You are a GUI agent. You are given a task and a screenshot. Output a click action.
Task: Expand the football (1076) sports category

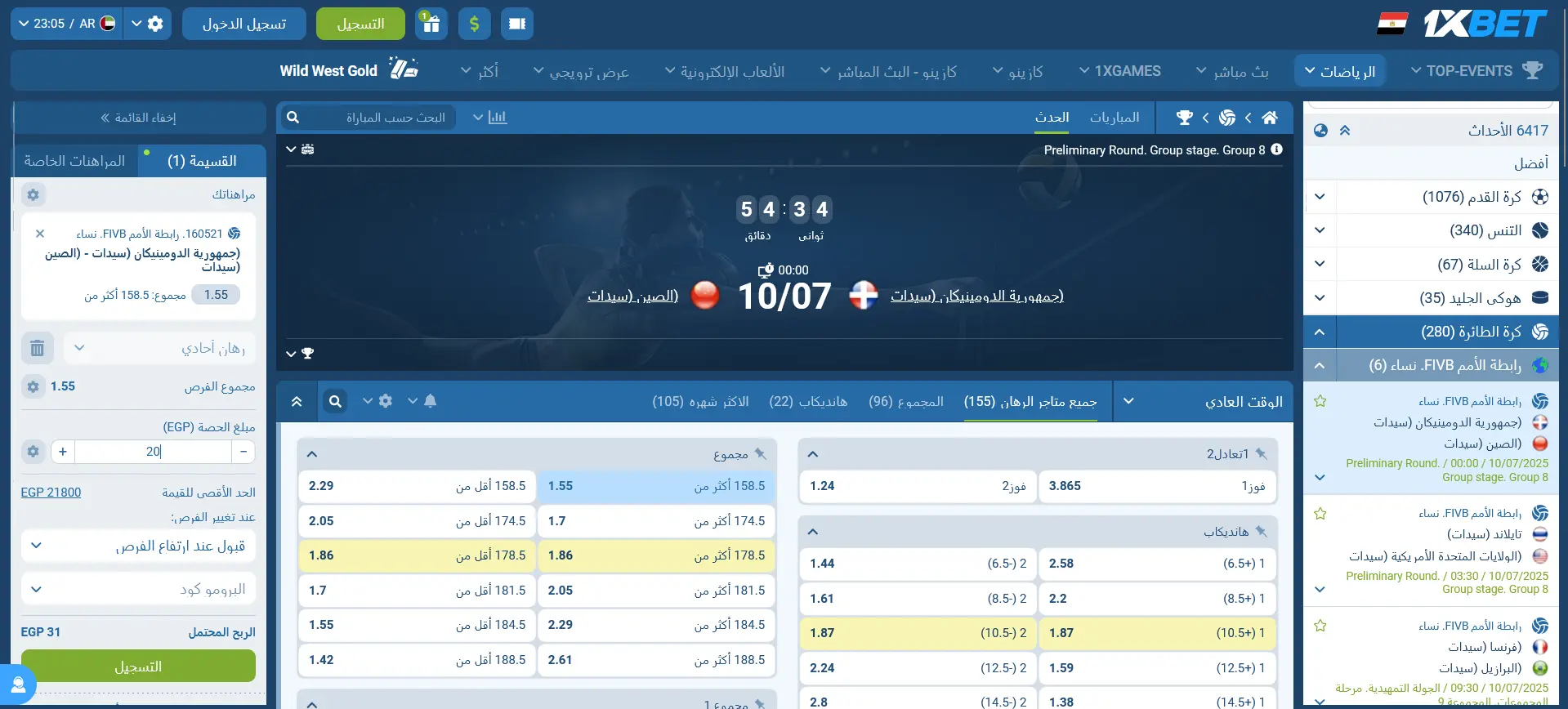[1320, 197]
